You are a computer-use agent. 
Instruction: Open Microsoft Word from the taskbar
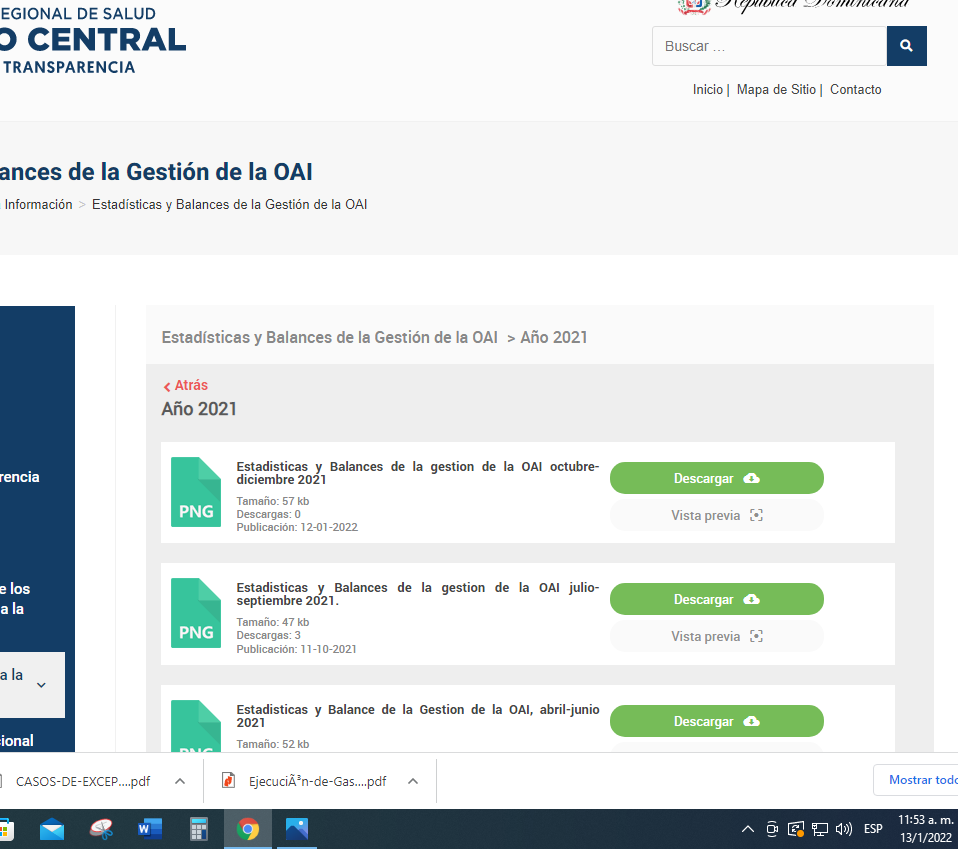click(150, 829)
